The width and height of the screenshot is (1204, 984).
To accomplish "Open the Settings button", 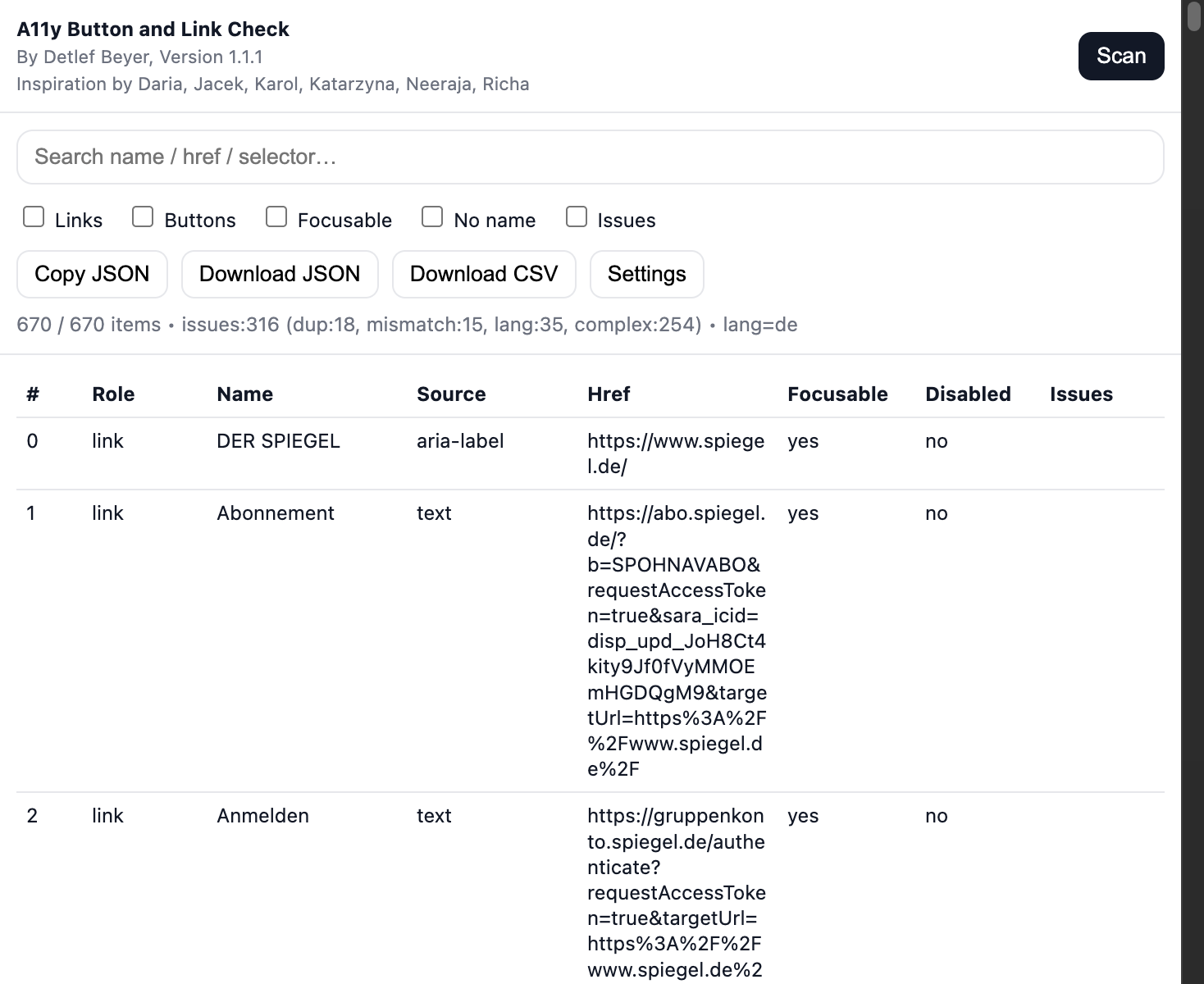I will coord(646,274).
